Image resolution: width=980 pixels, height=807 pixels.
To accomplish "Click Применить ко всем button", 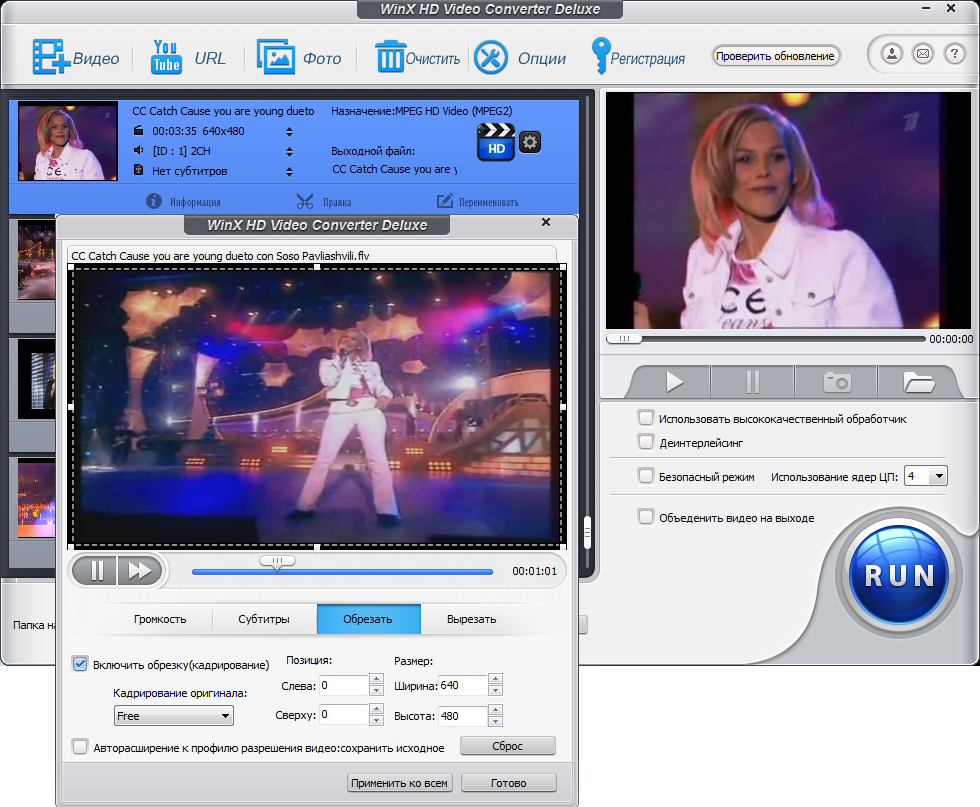I will click(x=399, y=783).
